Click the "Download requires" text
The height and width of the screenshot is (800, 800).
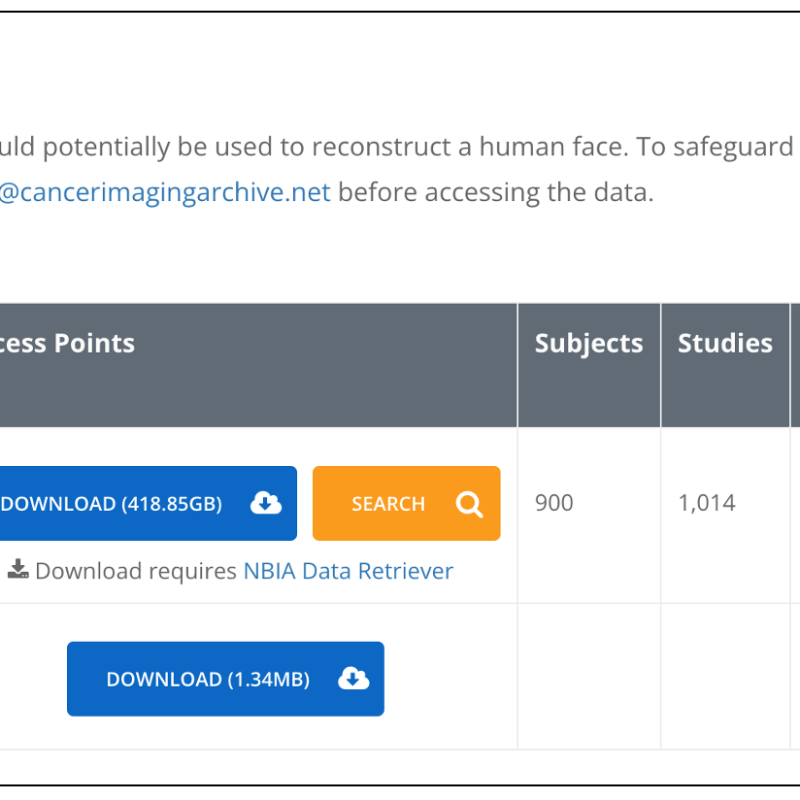[136, 571]
